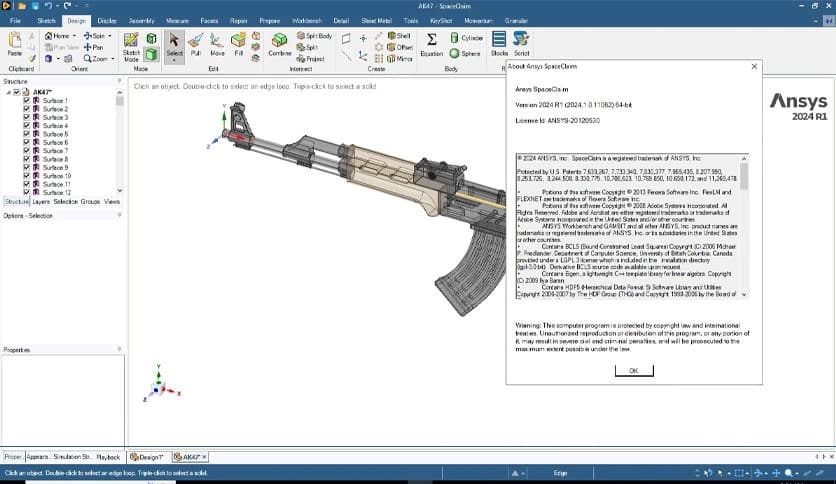Toggle checkbox for Surface 3

click(27, 117)
